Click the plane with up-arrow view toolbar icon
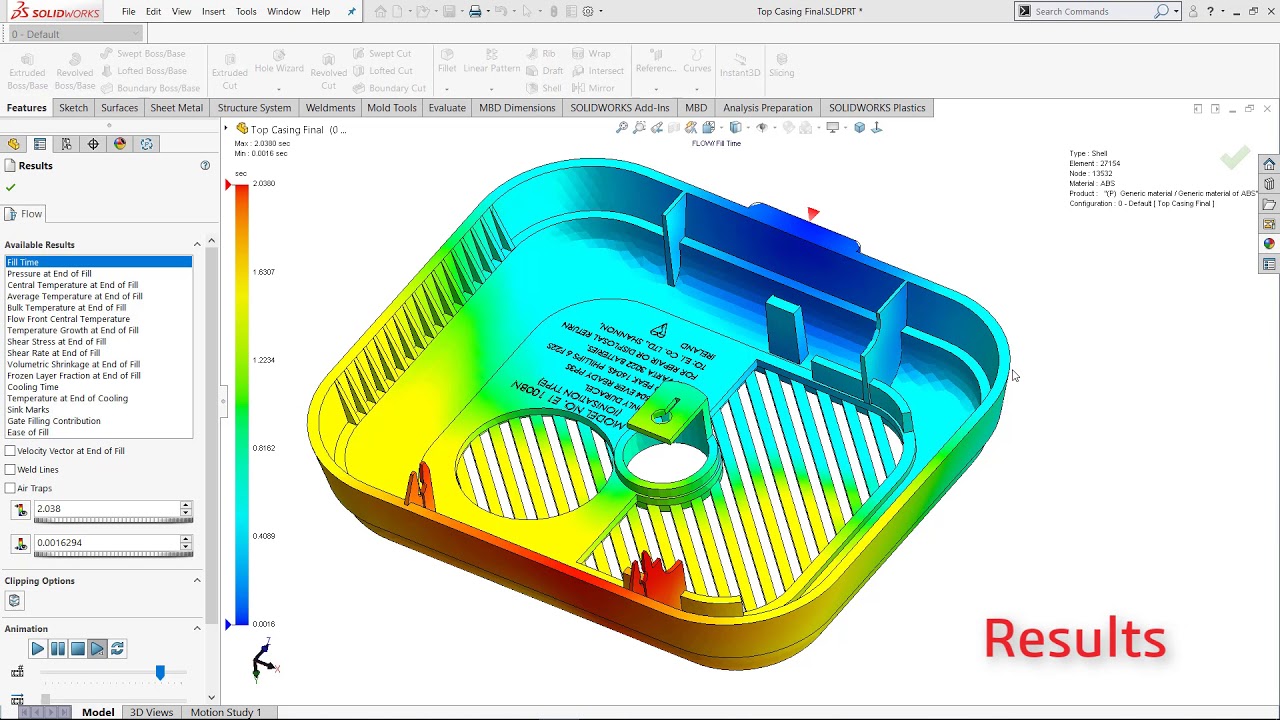 877,128
